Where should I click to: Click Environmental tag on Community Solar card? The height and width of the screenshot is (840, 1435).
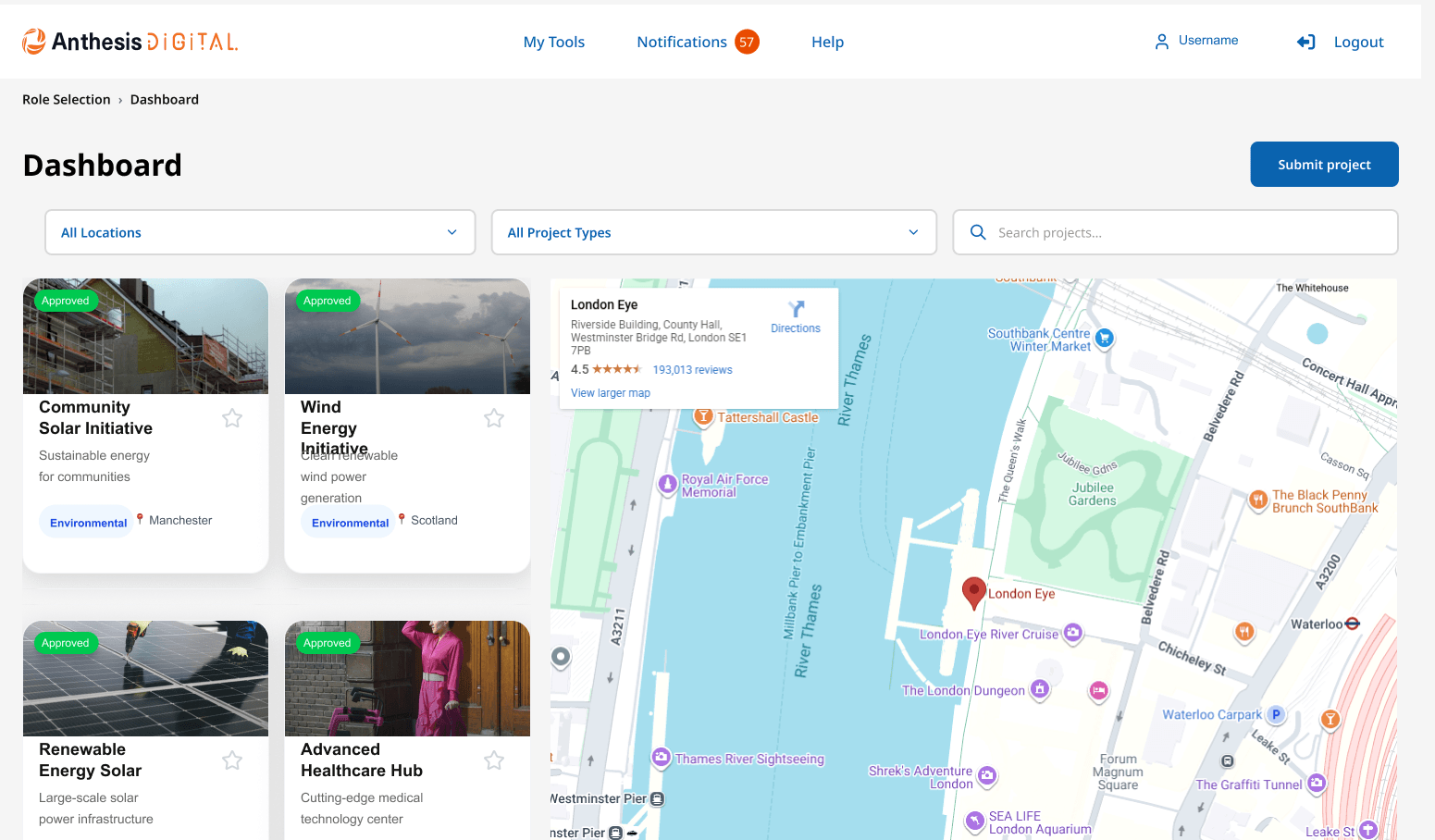point(88,523)
